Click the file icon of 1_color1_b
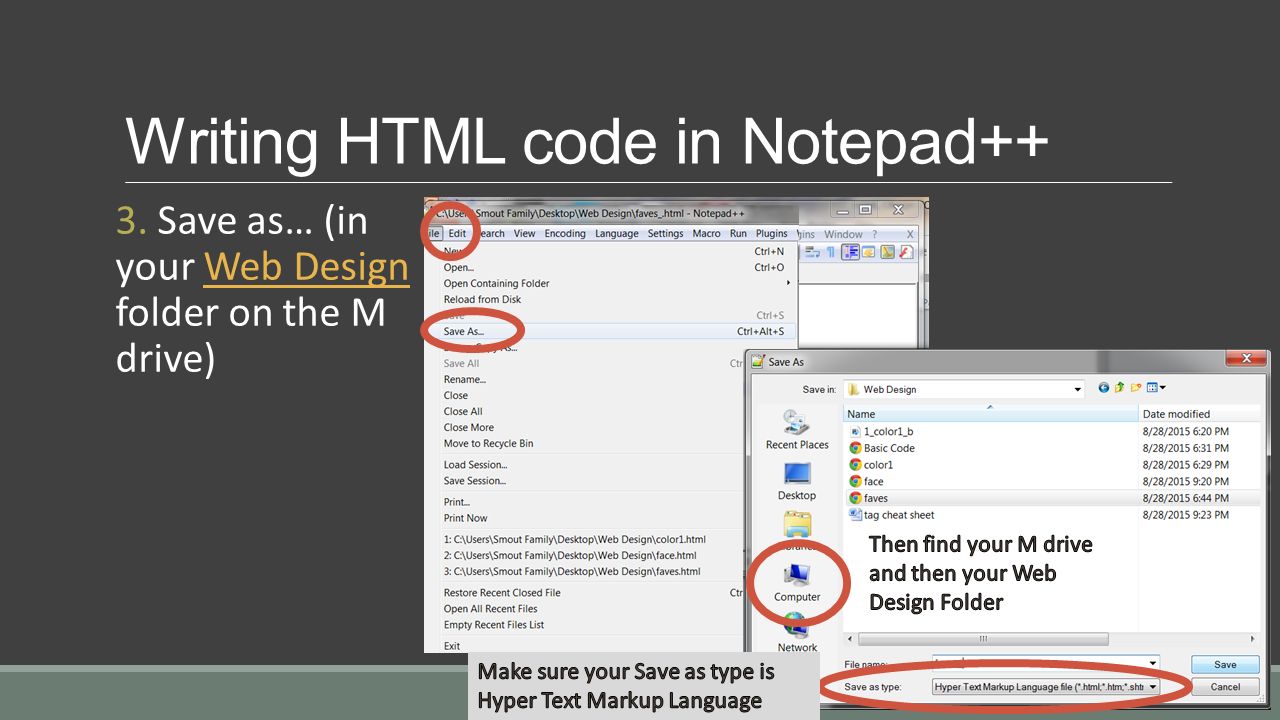The height and width of the screenshot is (720, 1280). (x=855, y=432)
